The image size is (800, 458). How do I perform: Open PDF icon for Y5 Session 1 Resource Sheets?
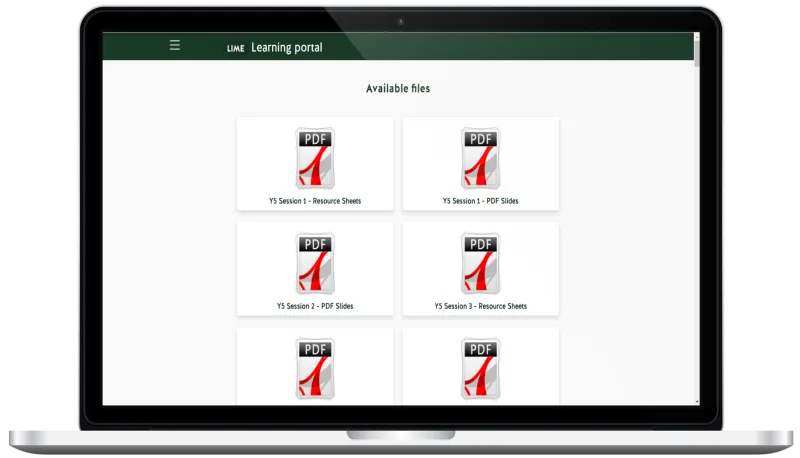pos(315,158)
